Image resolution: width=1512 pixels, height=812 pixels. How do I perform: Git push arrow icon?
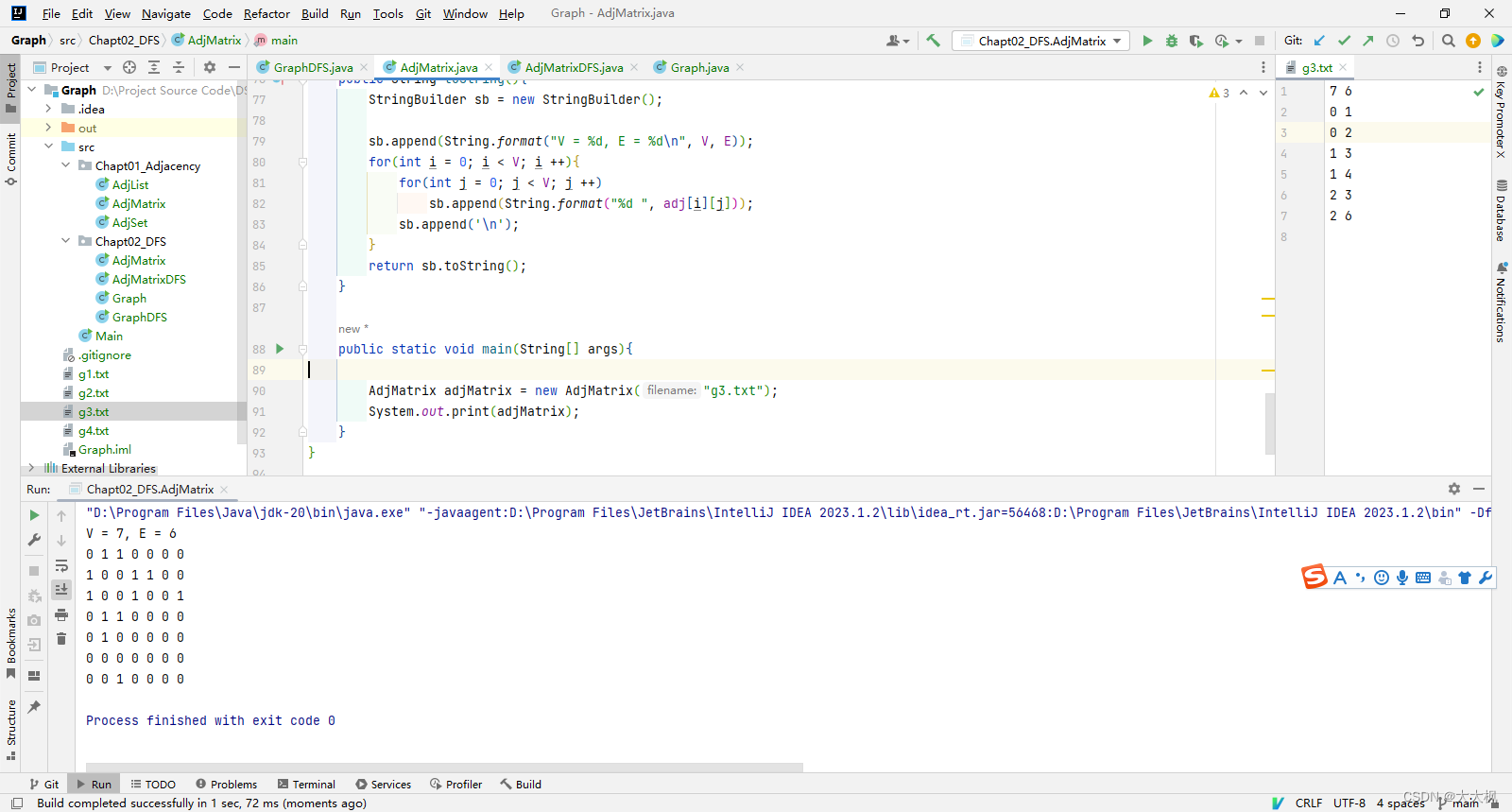pos(1367,41)
